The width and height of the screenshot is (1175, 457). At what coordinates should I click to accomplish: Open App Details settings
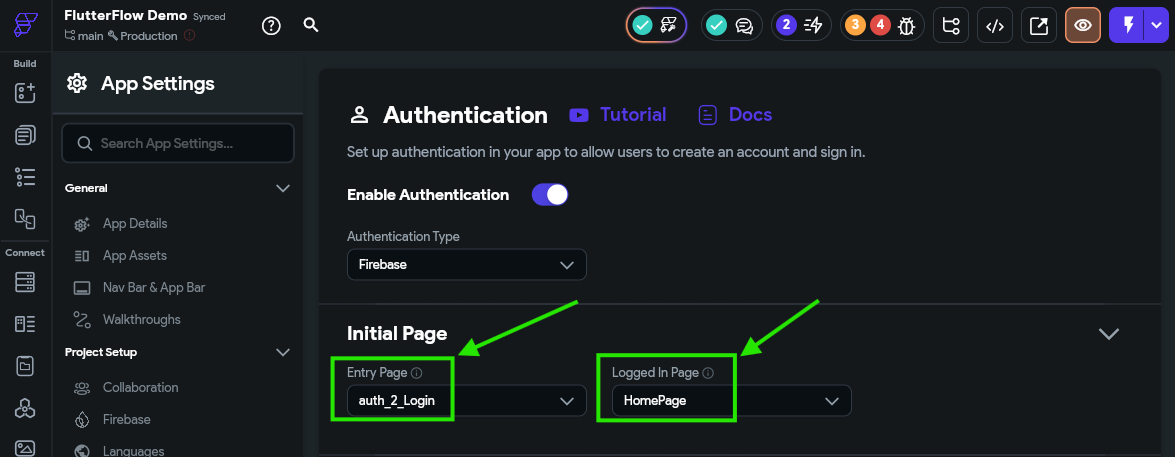point(135,224)
